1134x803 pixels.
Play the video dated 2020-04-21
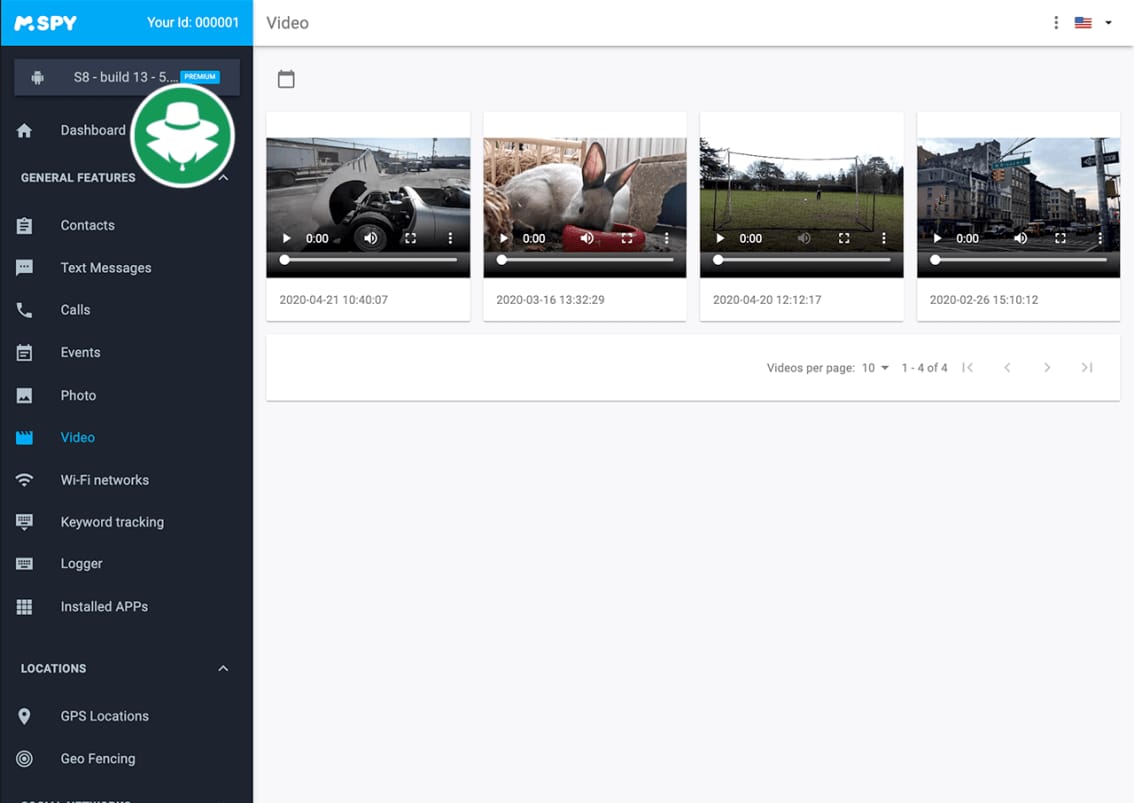[x=286, y=238]
